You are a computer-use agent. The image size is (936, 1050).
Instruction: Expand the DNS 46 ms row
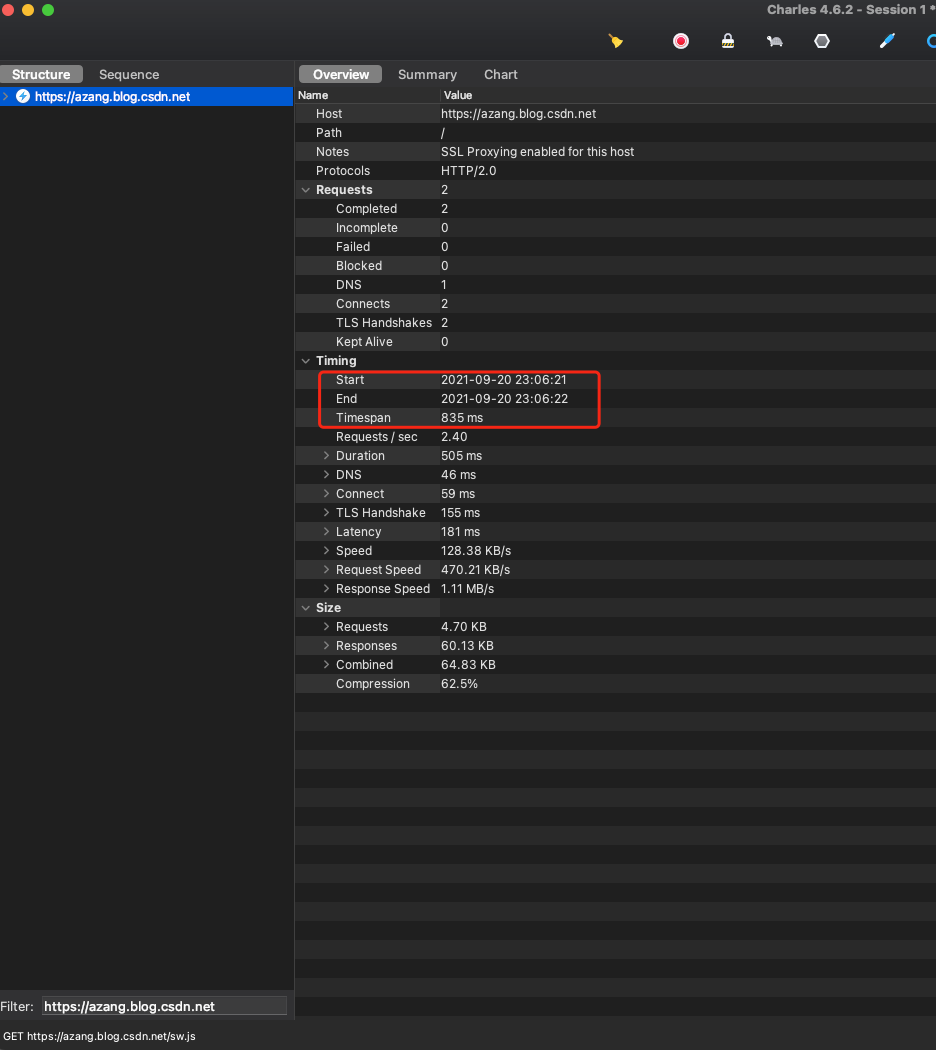tap(326, 474)
